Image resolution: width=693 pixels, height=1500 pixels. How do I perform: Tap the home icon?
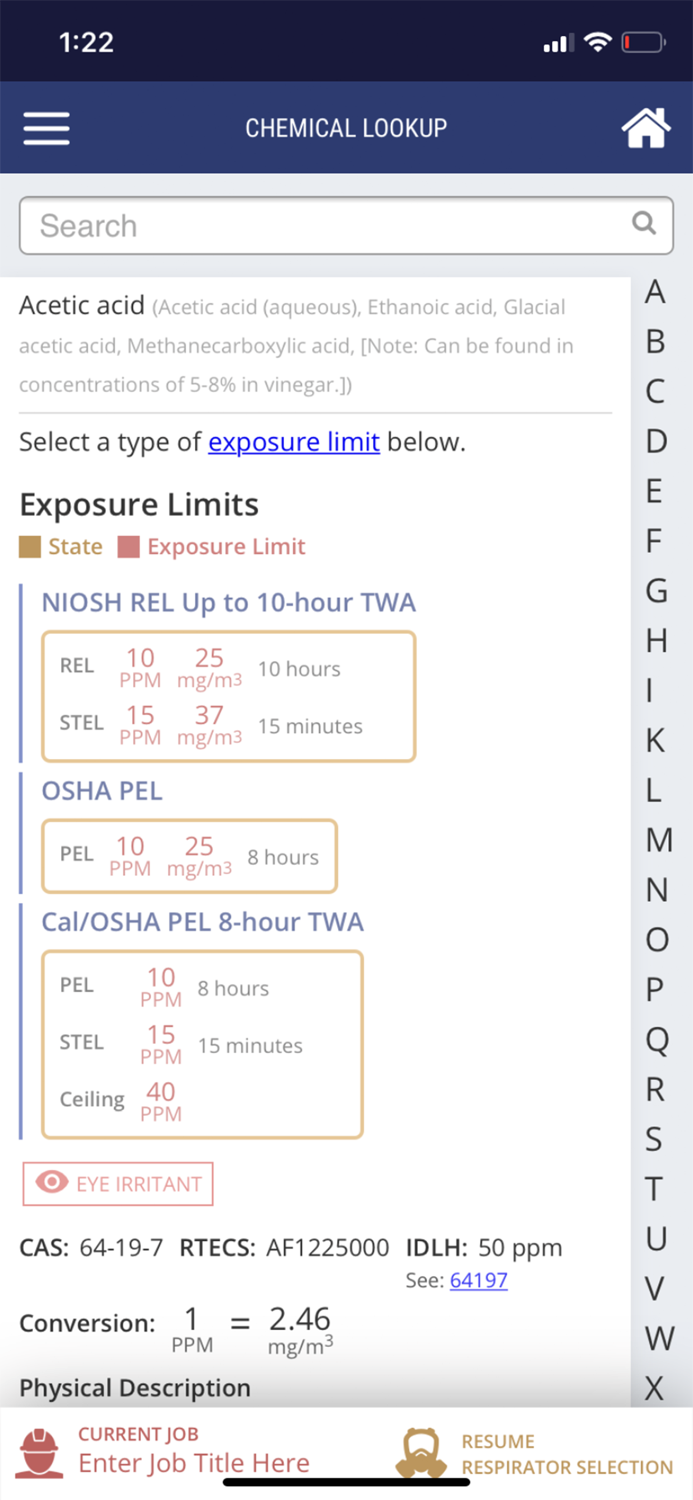[x=646, y=128]
